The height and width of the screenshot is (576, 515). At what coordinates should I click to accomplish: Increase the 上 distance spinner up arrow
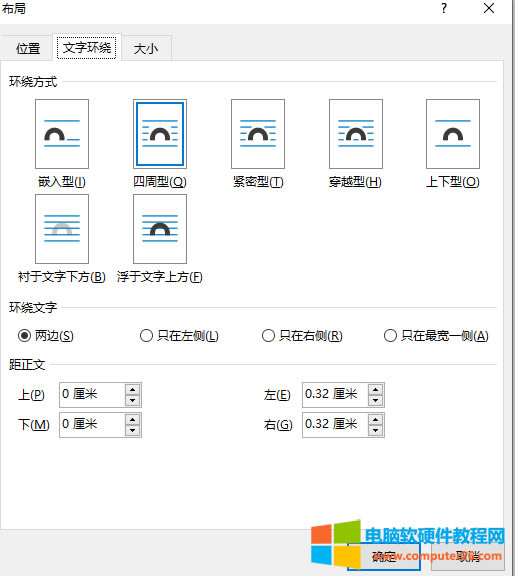pyautogui.click(x=132, y=389)
